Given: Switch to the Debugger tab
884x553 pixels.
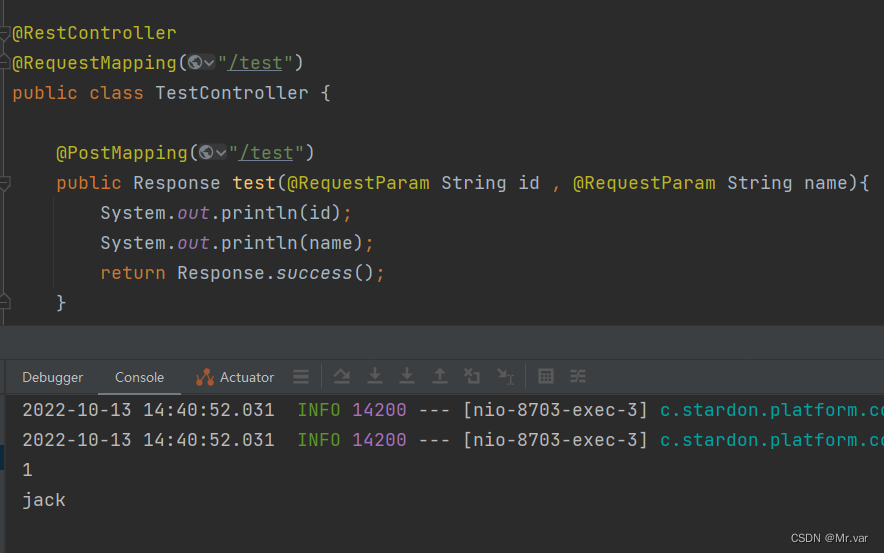Looking at the screenshot, I should [x=52, y=377].
